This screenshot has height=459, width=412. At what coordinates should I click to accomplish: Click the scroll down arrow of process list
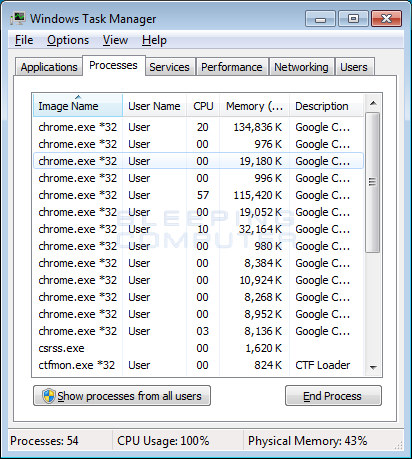click(x=373, y=367)
